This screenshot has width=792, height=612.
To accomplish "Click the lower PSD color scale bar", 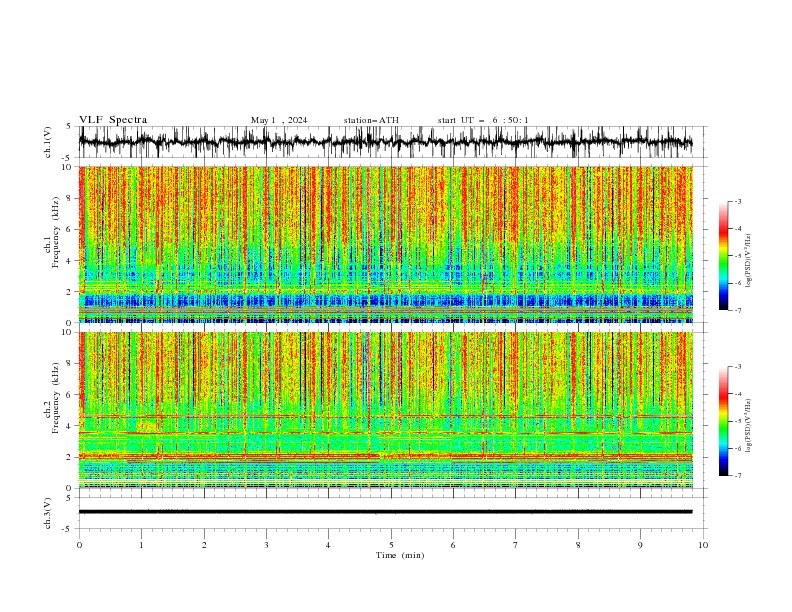I will (x=724, y=421).
